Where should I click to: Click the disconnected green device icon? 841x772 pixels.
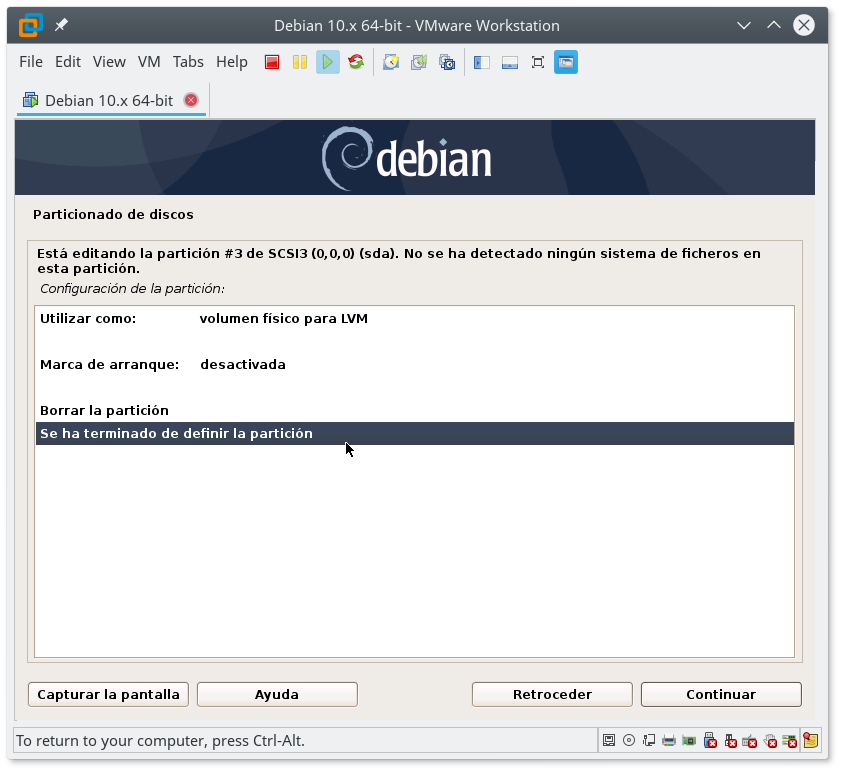pyautogui.click(x=790, y=741)
